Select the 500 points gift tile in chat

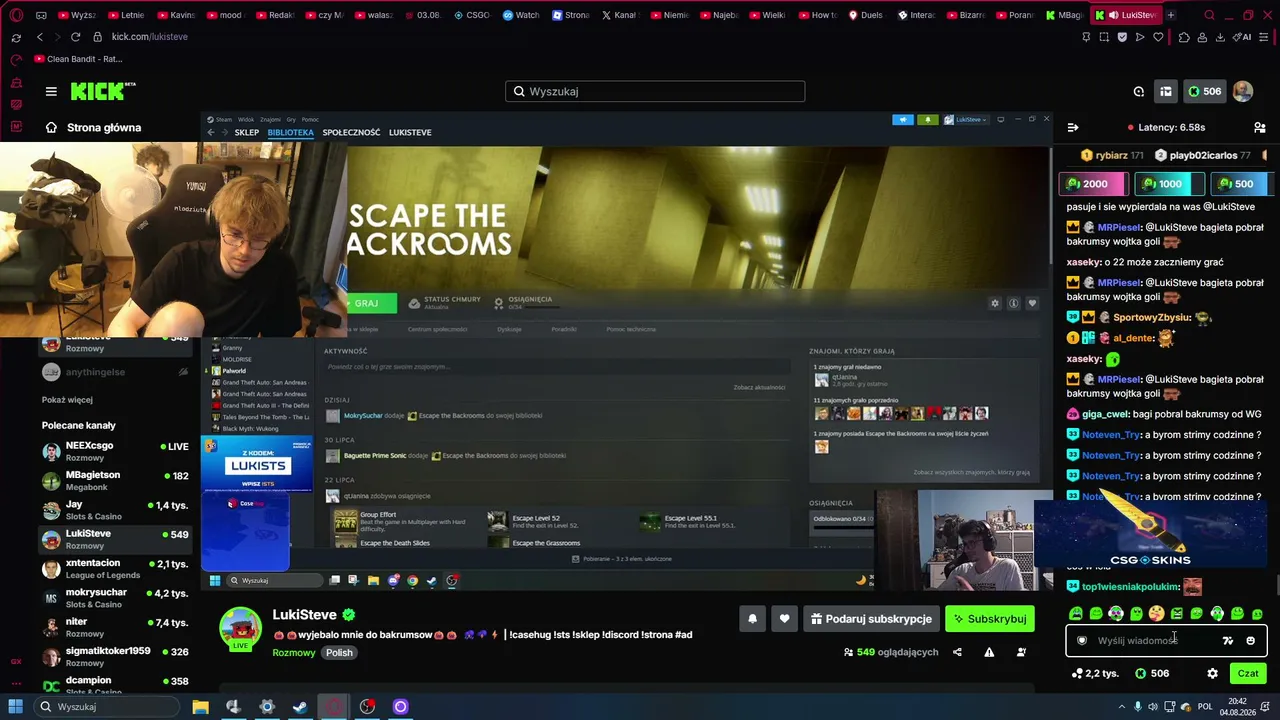tap(1241, 184)
